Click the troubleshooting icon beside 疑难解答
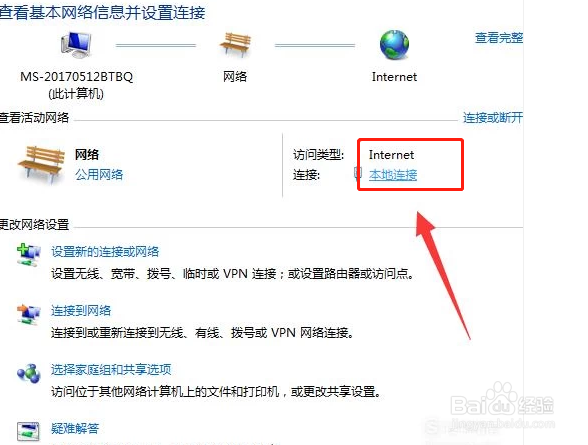 pos(28,432)
